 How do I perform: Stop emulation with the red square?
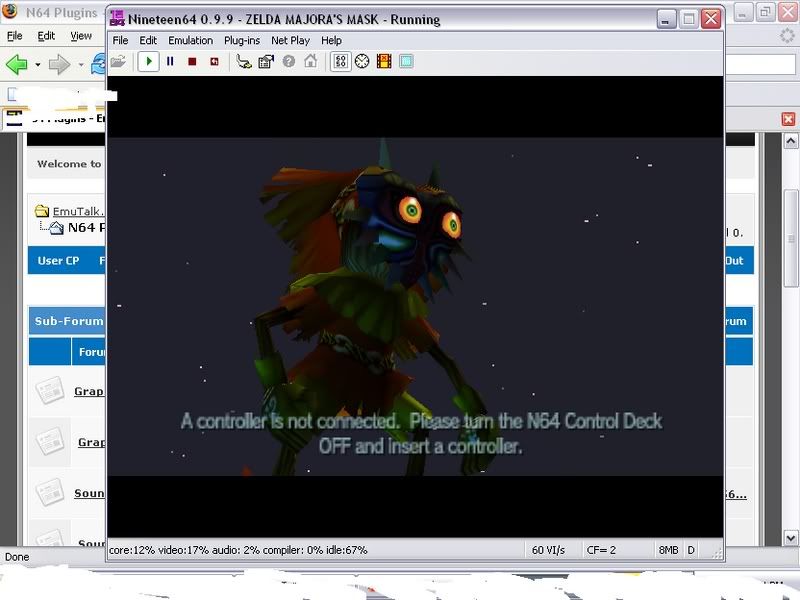(x=192, y=62)
